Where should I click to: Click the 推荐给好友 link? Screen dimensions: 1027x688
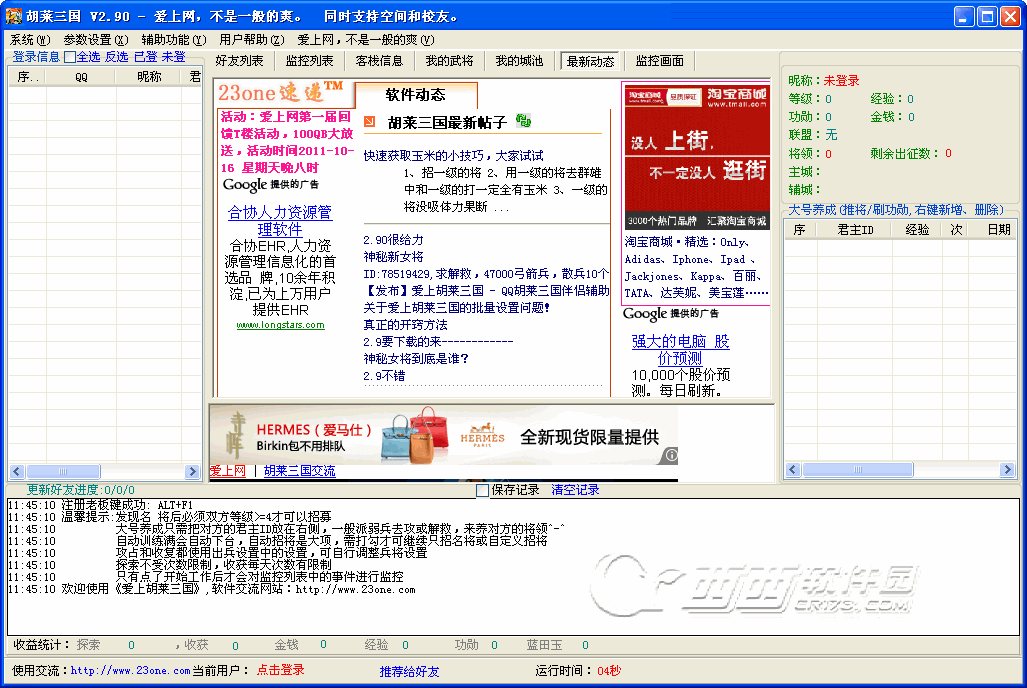point(409,671)
